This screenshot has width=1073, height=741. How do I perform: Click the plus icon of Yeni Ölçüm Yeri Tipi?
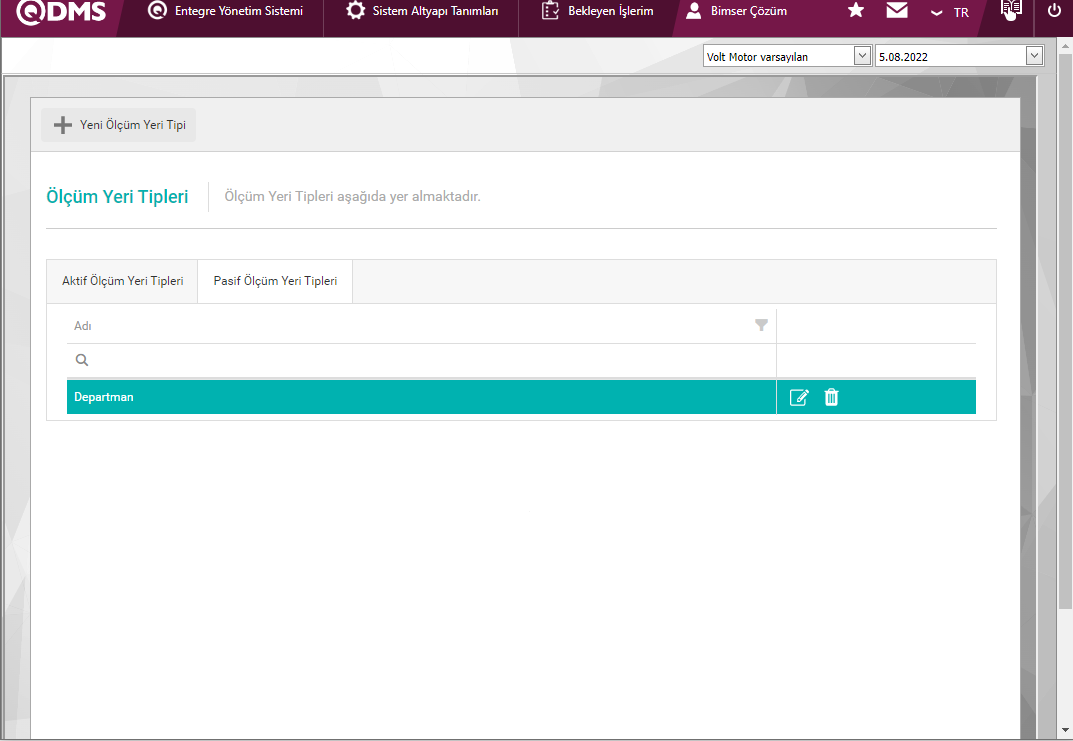click(x=63, y=125)
